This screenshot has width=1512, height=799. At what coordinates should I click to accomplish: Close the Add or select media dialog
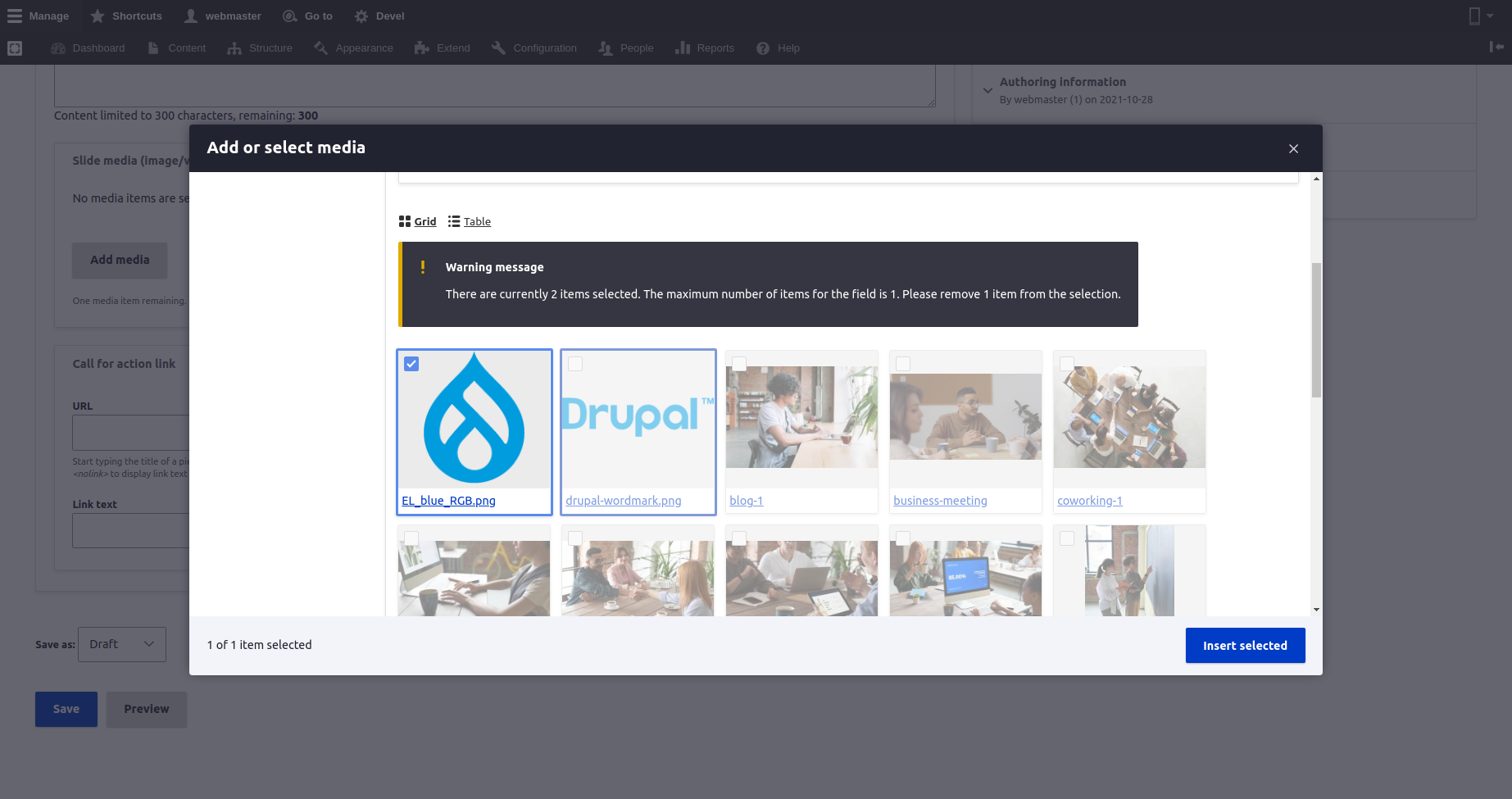coord(1293,148)
